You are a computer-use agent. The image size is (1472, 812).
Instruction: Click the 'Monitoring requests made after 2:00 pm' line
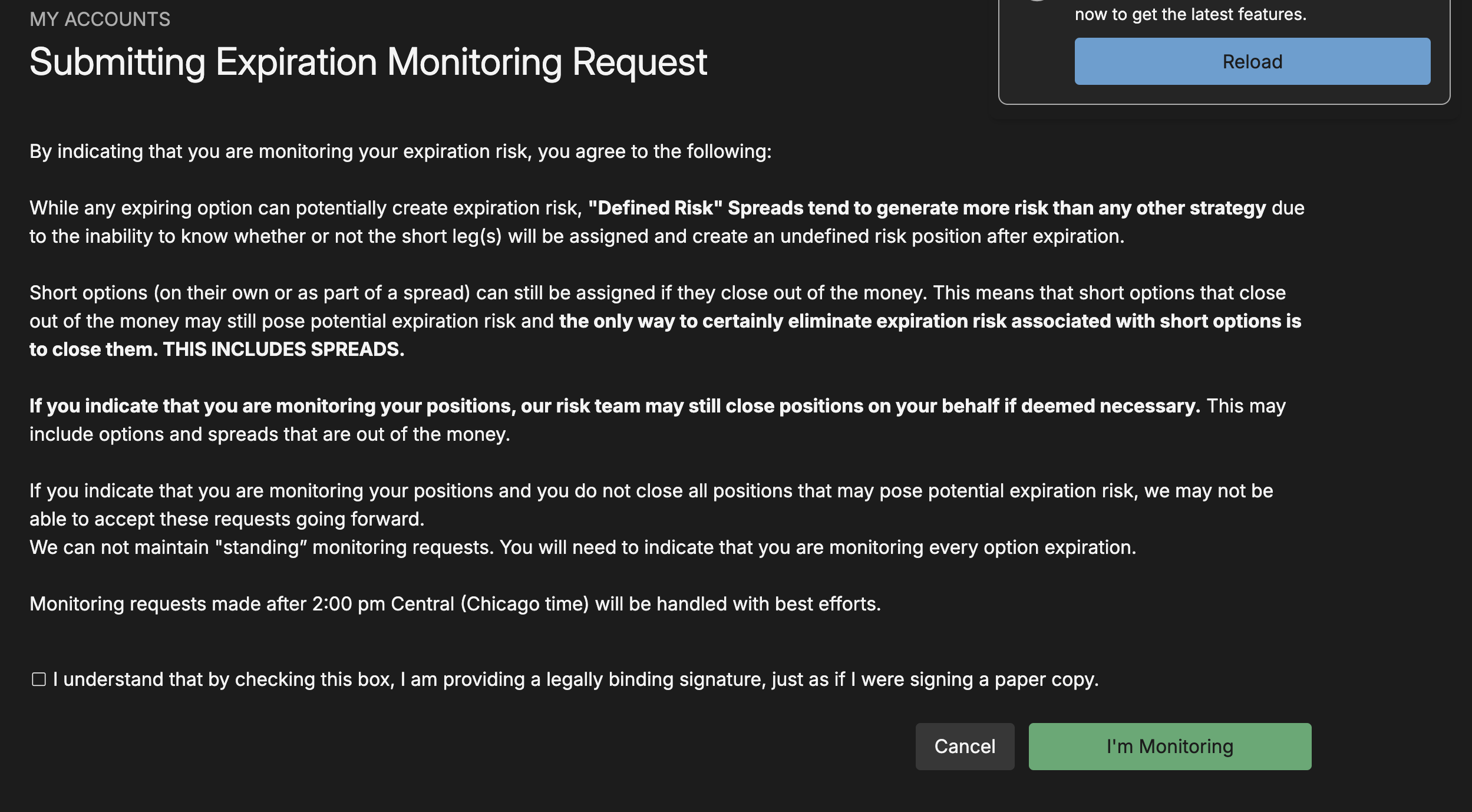click(x=456, y=604)
